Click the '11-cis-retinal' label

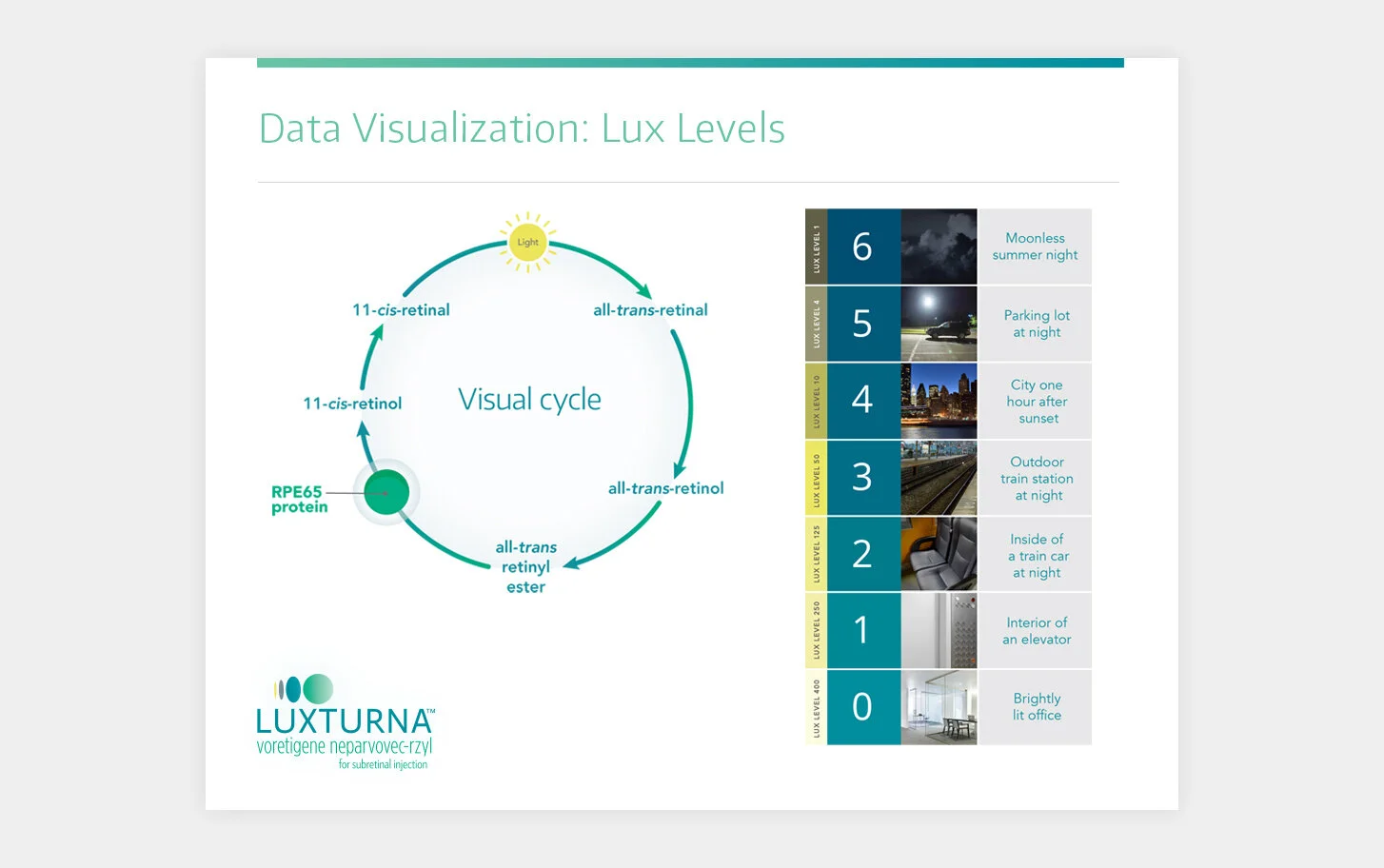pyautogui.click(x=401, y=310)
